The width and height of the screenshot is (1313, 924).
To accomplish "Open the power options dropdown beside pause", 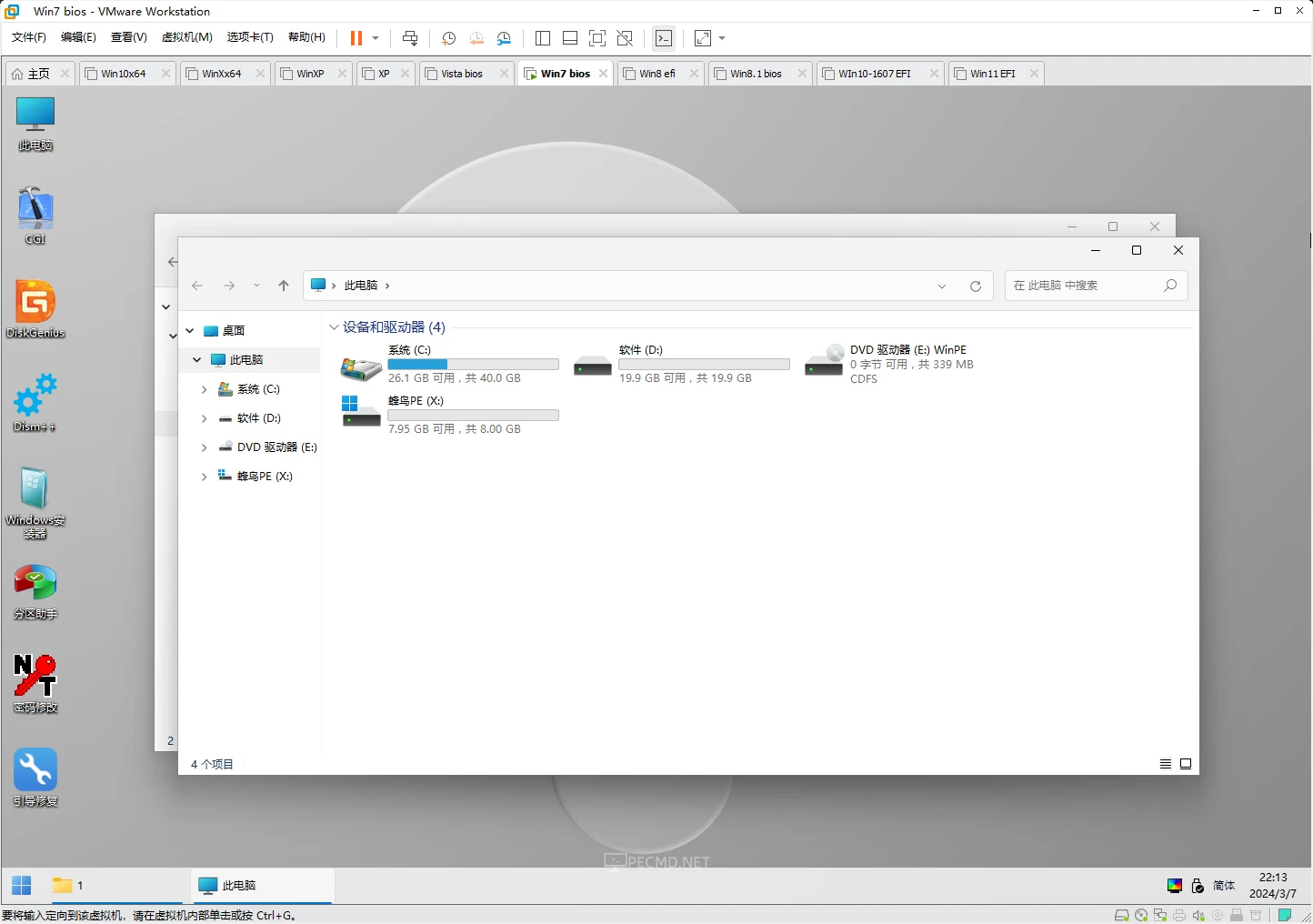I will point(376,38).
